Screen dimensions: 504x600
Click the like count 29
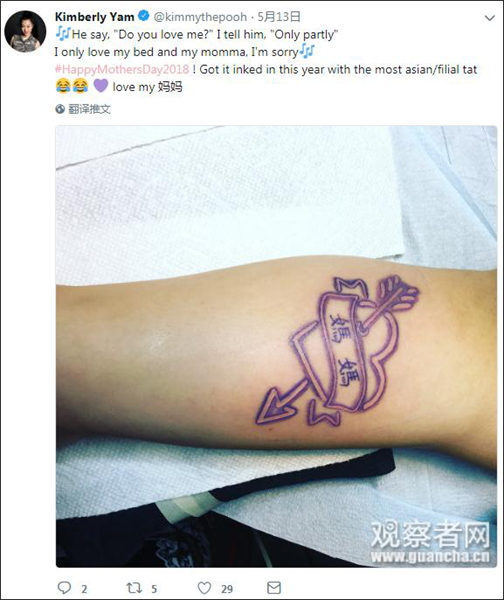227,589
